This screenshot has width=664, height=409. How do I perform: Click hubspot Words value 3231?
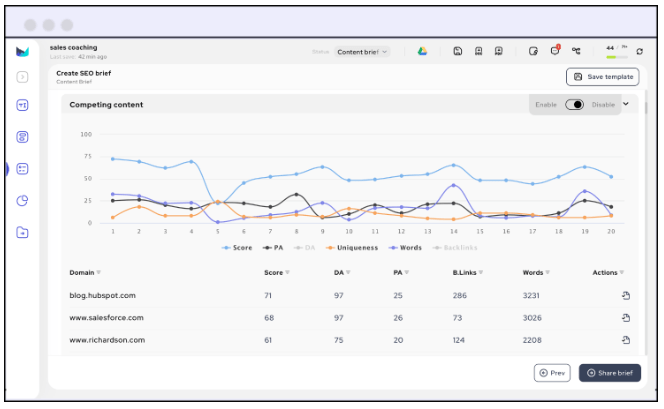[x=531, y=296]
